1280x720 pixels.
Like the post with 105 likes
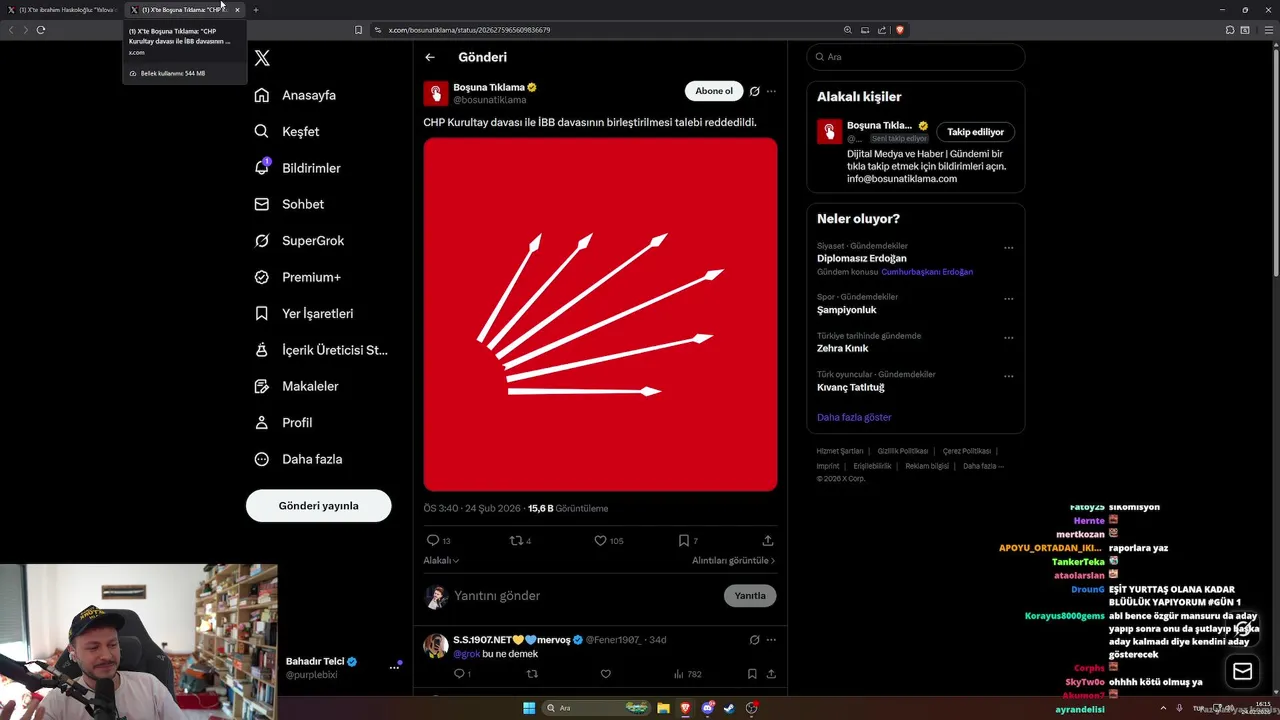[600, 540]
